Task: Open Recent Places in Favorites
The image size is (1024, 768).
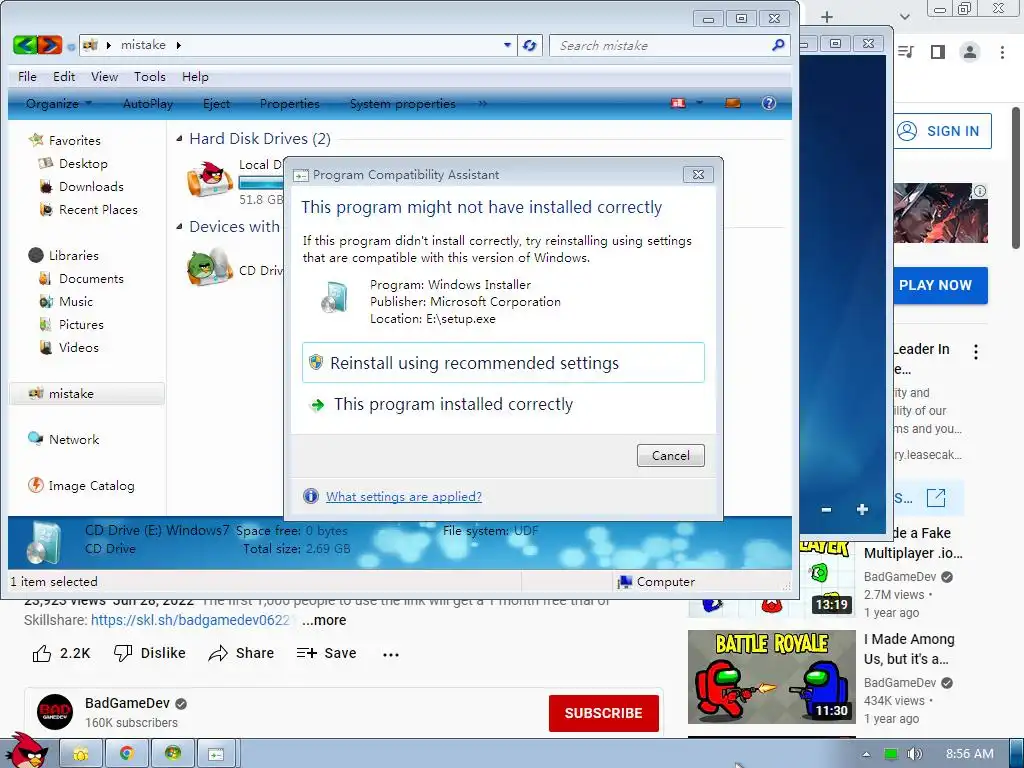Action: 98,209
